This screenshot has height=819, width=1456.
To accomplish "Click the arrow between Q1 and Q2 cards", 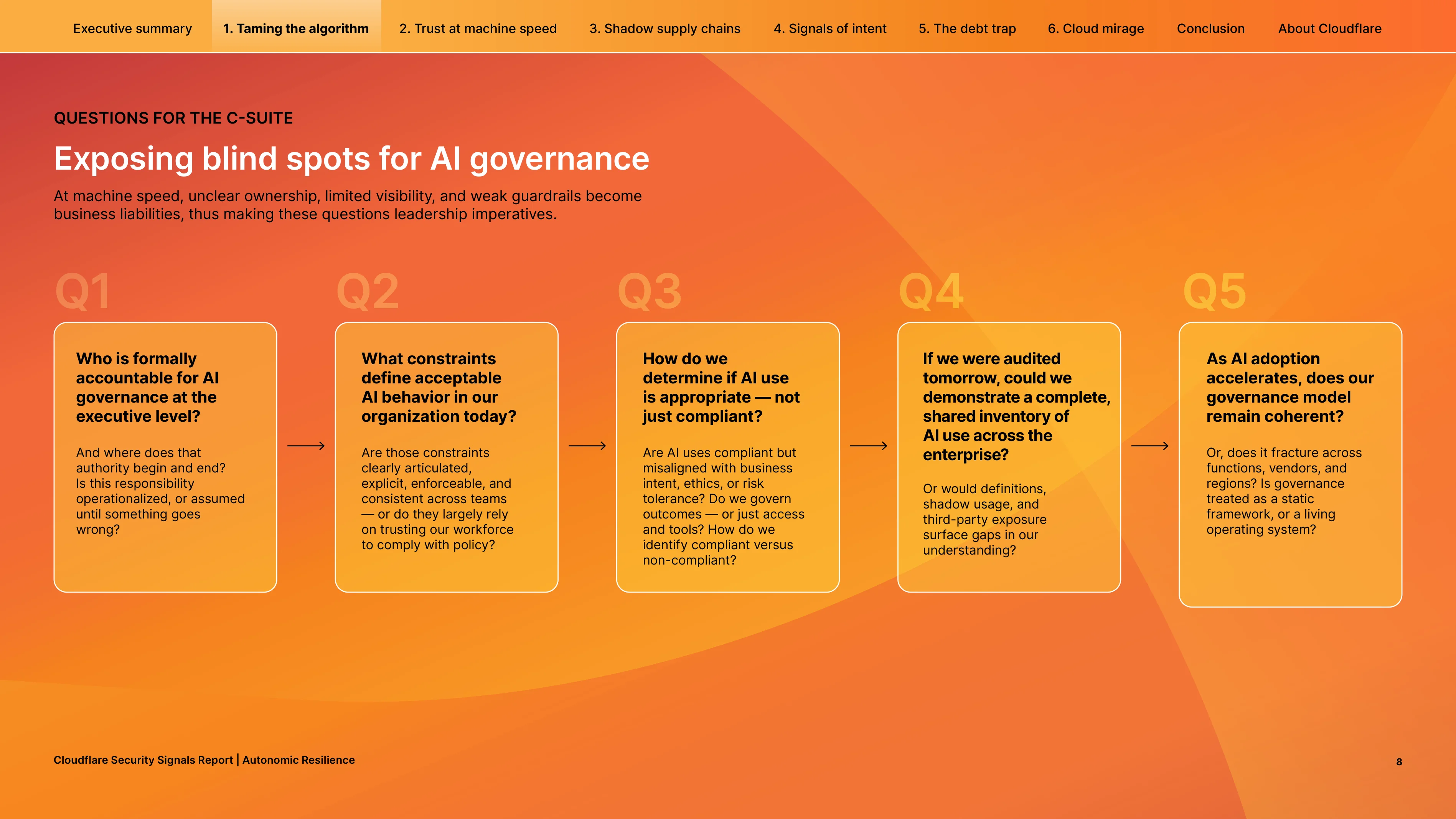I will (306, 446).
